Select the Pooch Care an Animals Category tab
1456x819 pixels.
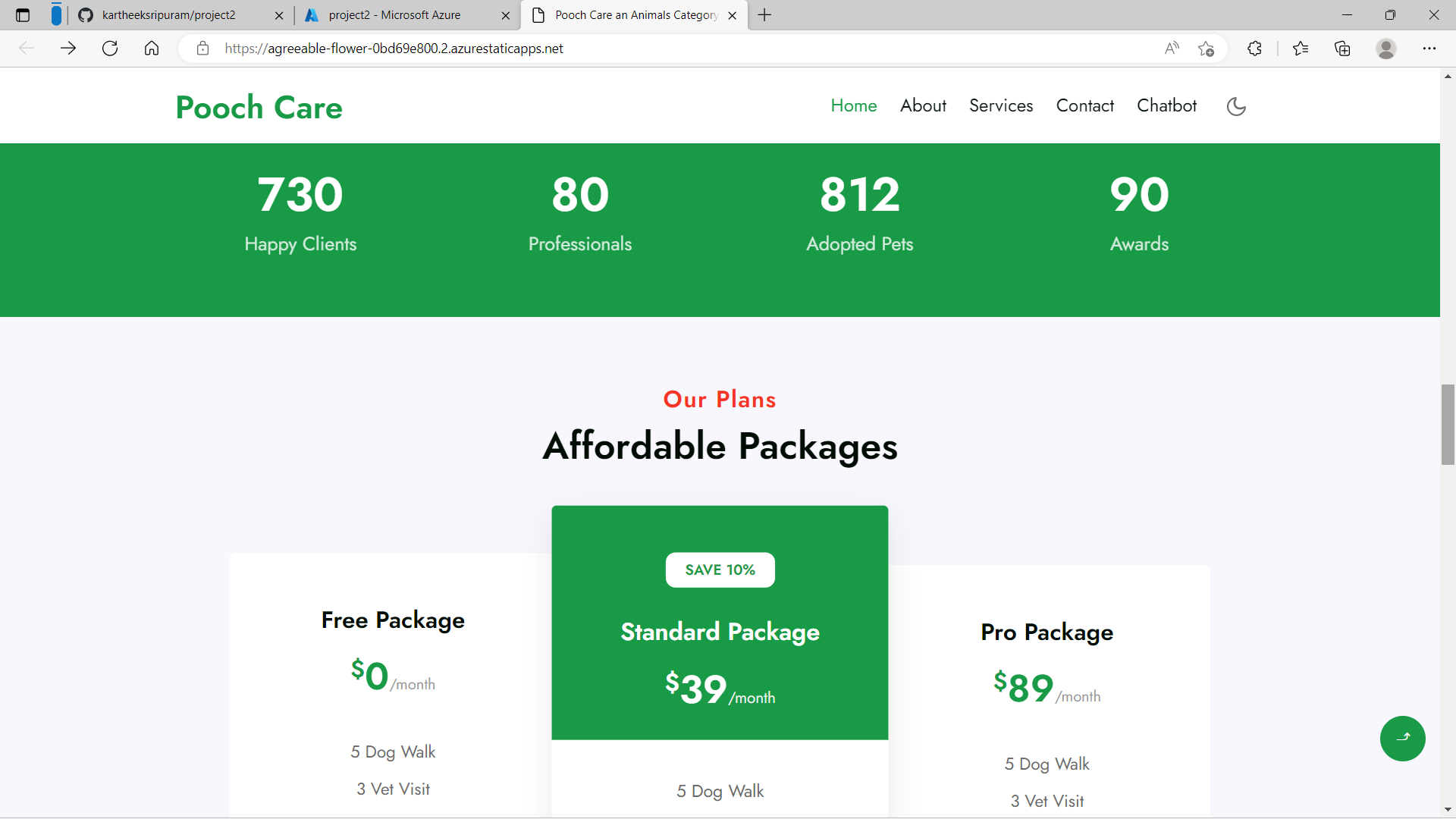(635, 15)
